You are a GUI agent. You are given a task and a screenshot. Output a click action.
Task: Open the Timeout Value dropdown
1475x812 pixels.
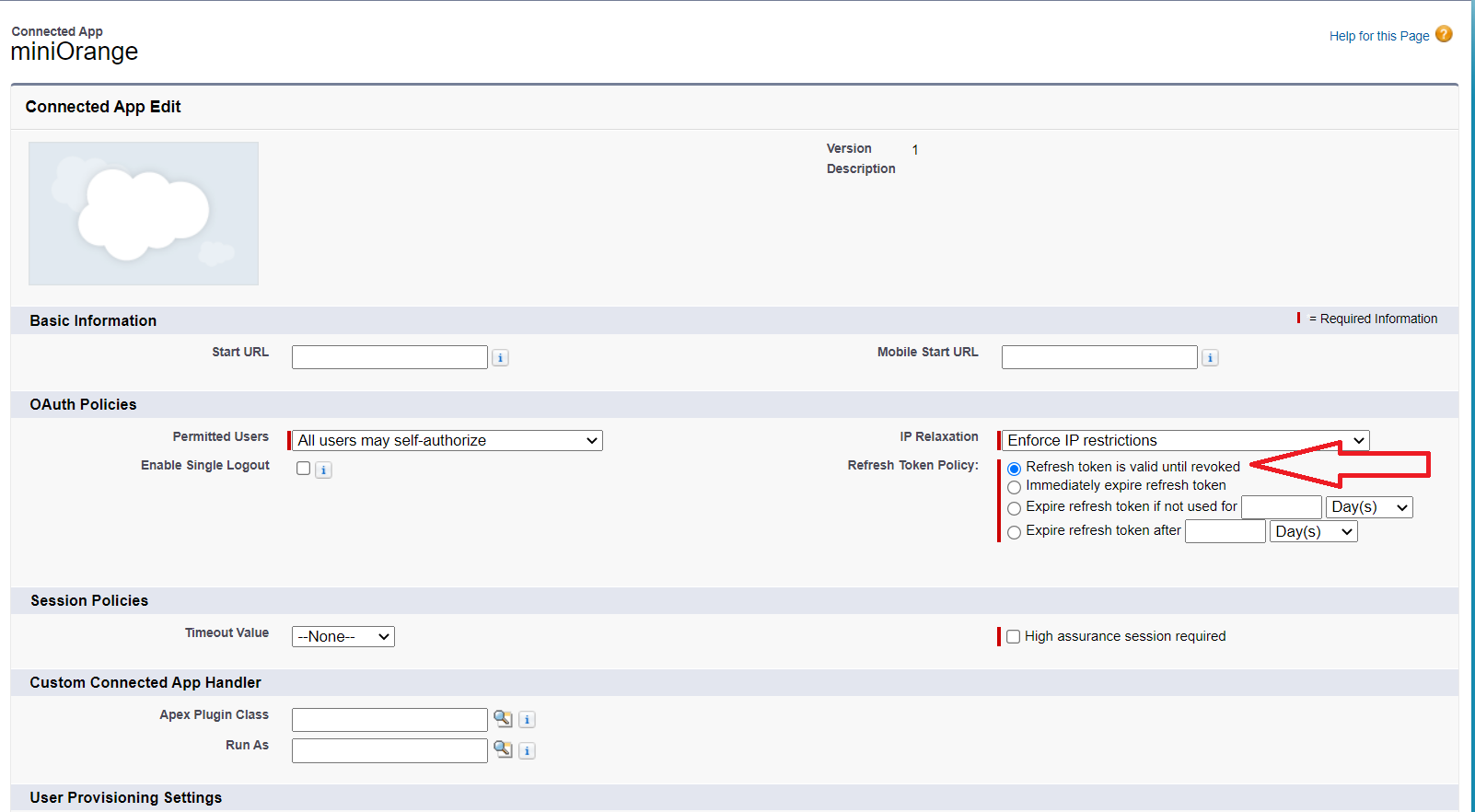point(343,637)
